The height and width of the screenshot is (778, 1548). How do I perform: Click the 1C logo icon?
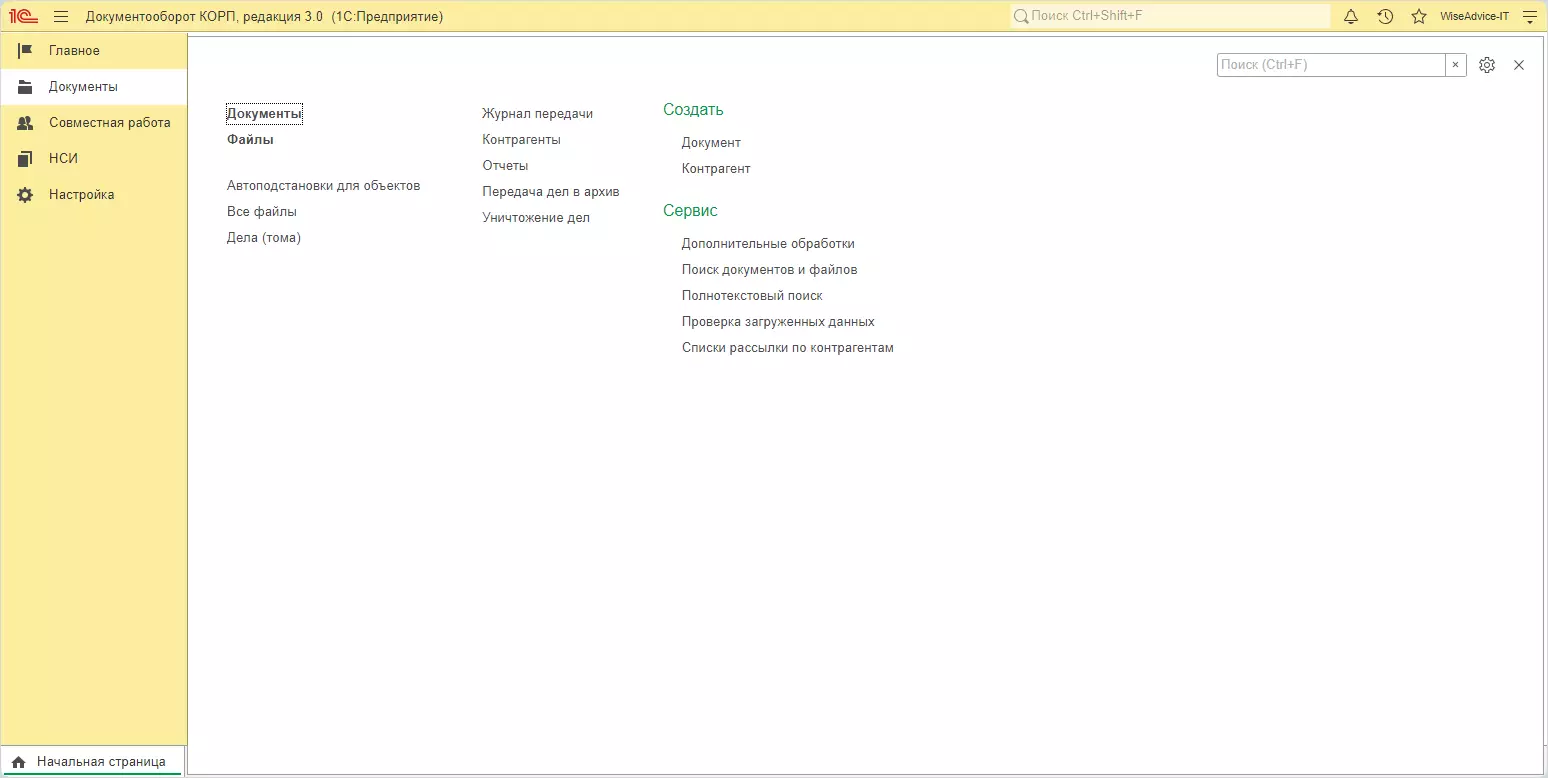[23, 16]
